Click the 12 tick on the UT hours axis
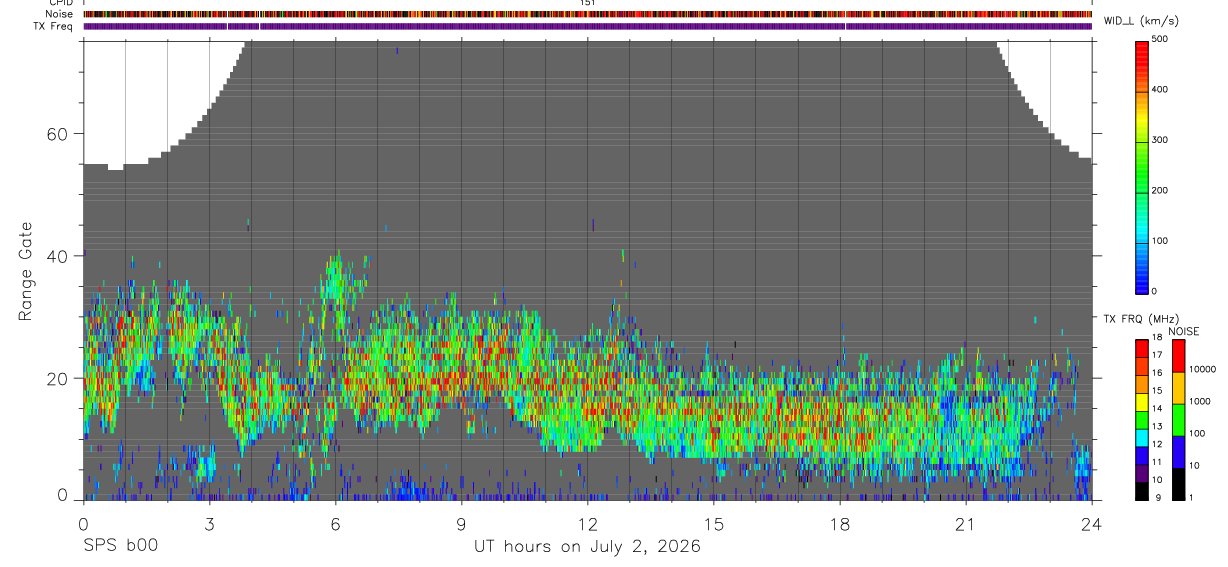The image size is (1228, 567). pos(588,523)
